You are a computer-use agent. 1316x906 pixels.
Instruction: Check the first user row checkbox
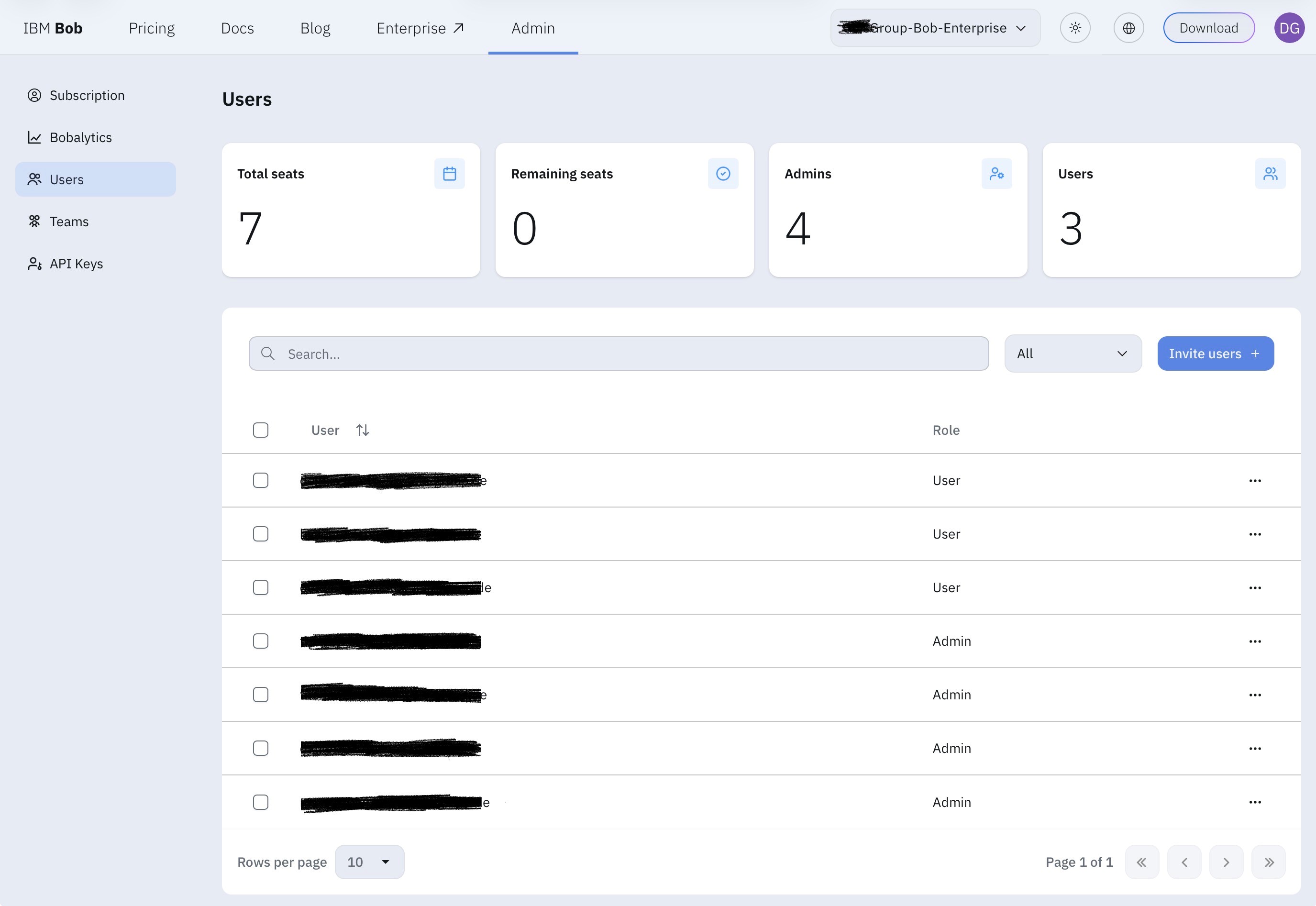tap(261, 481)
